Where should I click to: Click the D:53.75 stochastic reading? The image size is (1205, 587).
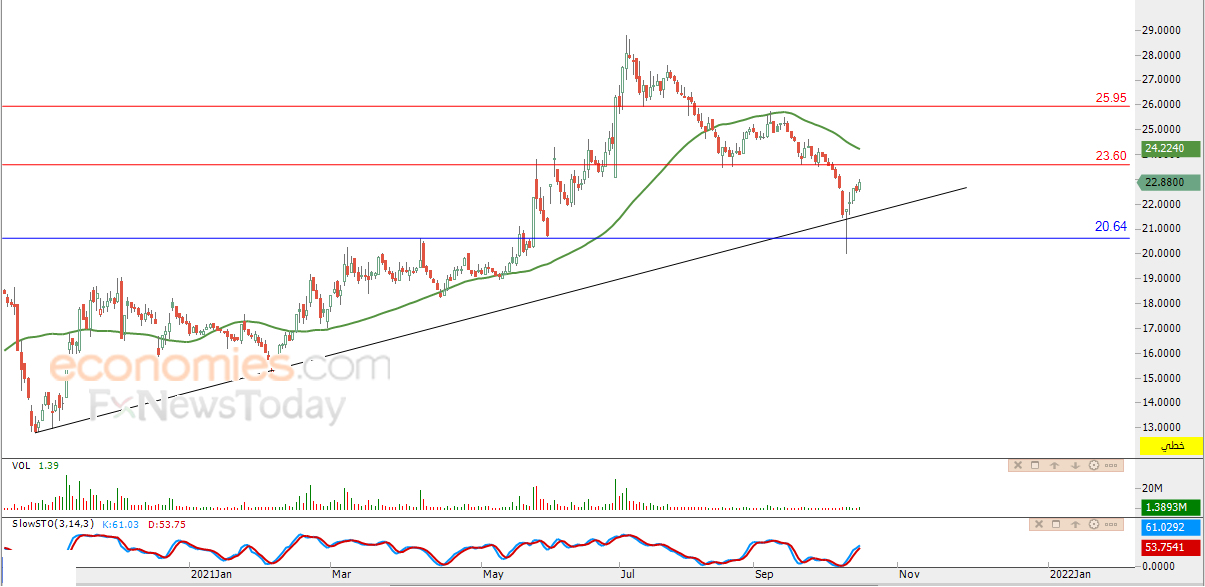[167, 523]
